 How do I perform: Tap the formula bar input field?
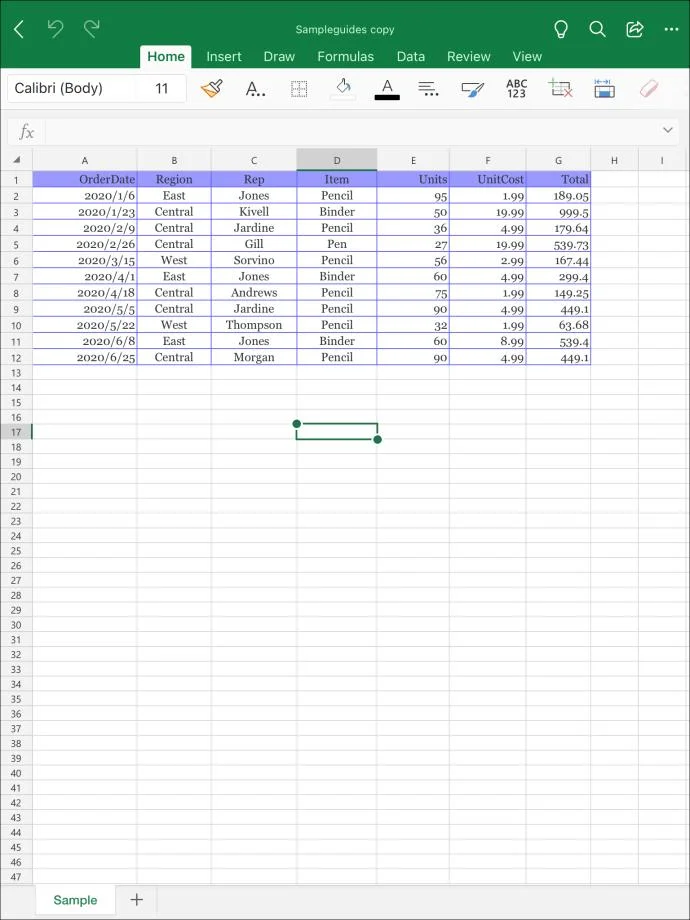(352, 131)
